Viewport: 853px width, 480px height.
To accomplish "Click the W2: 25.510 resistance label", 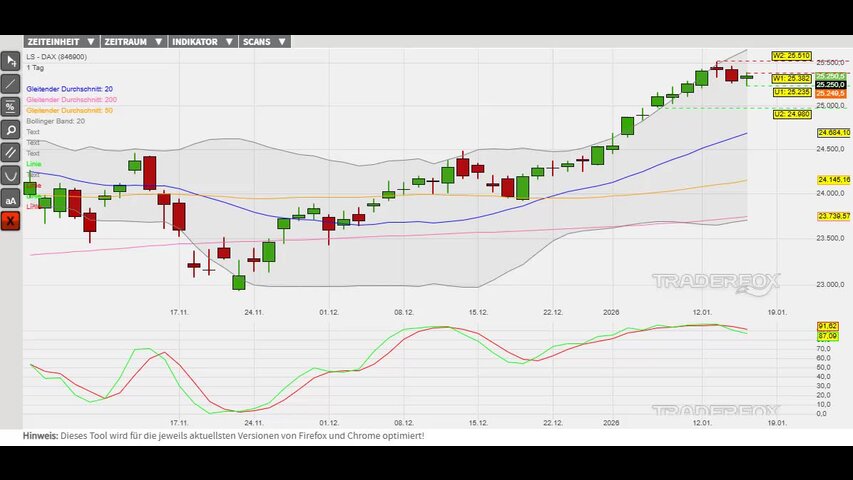I will (790, 56).
